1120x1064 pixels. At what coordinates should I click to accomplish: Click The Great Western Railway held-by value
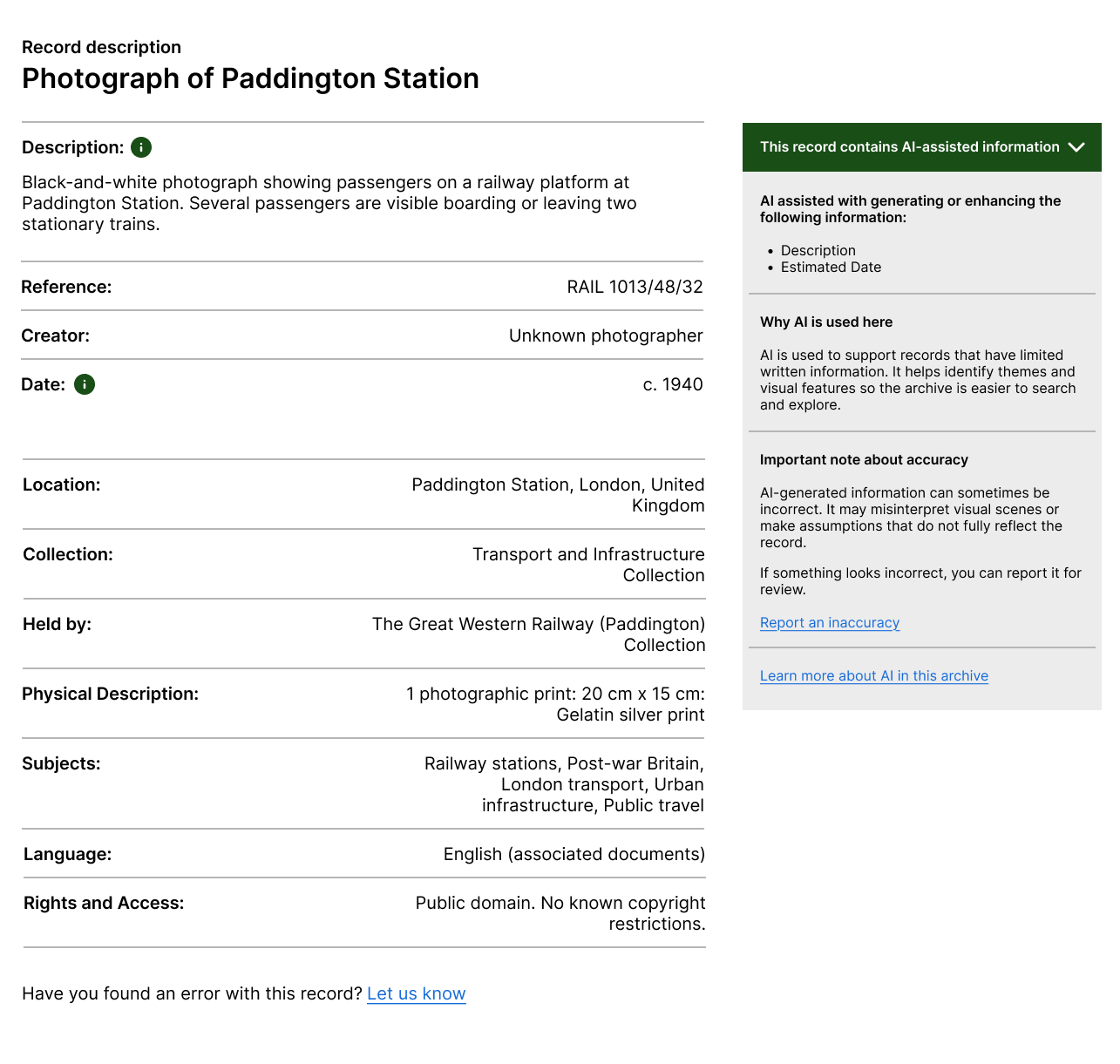(x=539, y=634)
